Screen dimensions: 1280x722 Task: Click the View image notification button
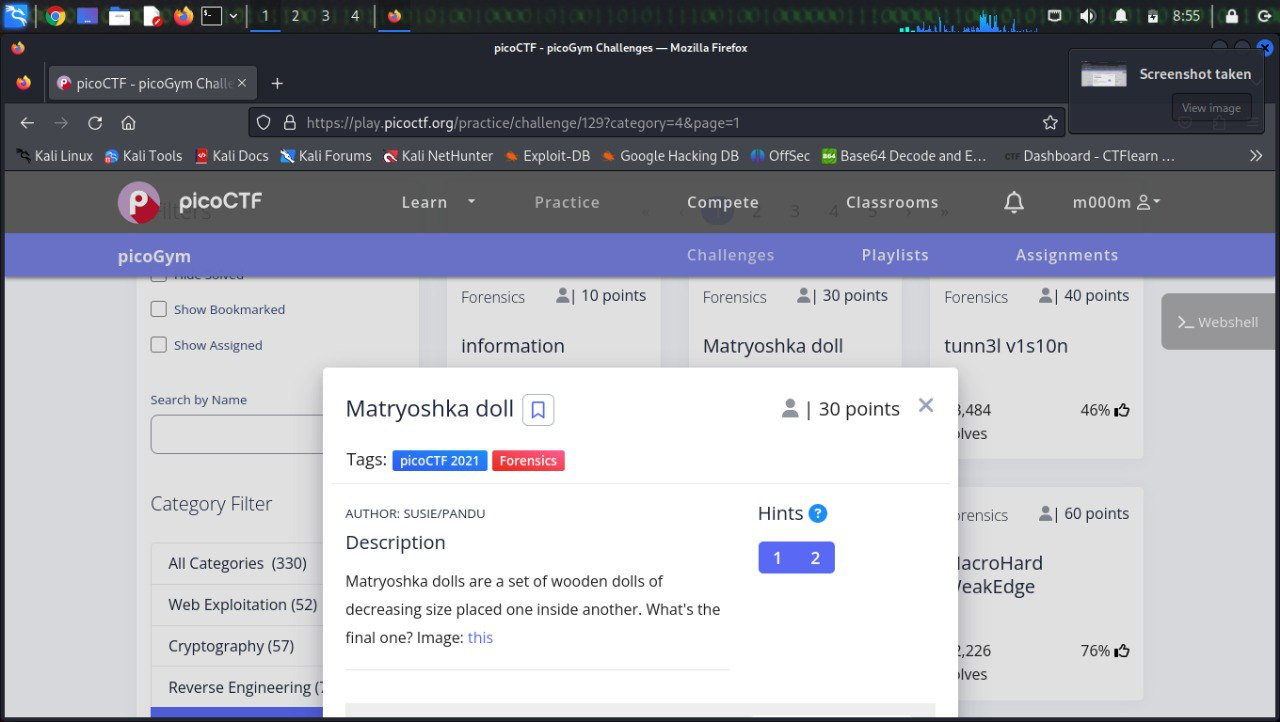click(x=1211, y=108)
